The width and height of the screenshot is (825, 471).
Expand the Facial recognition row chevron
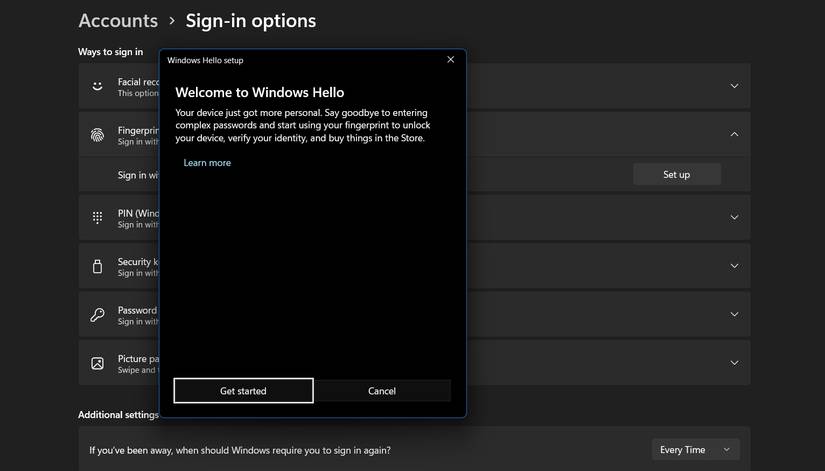pyautogui.click(x=734, y=86)
